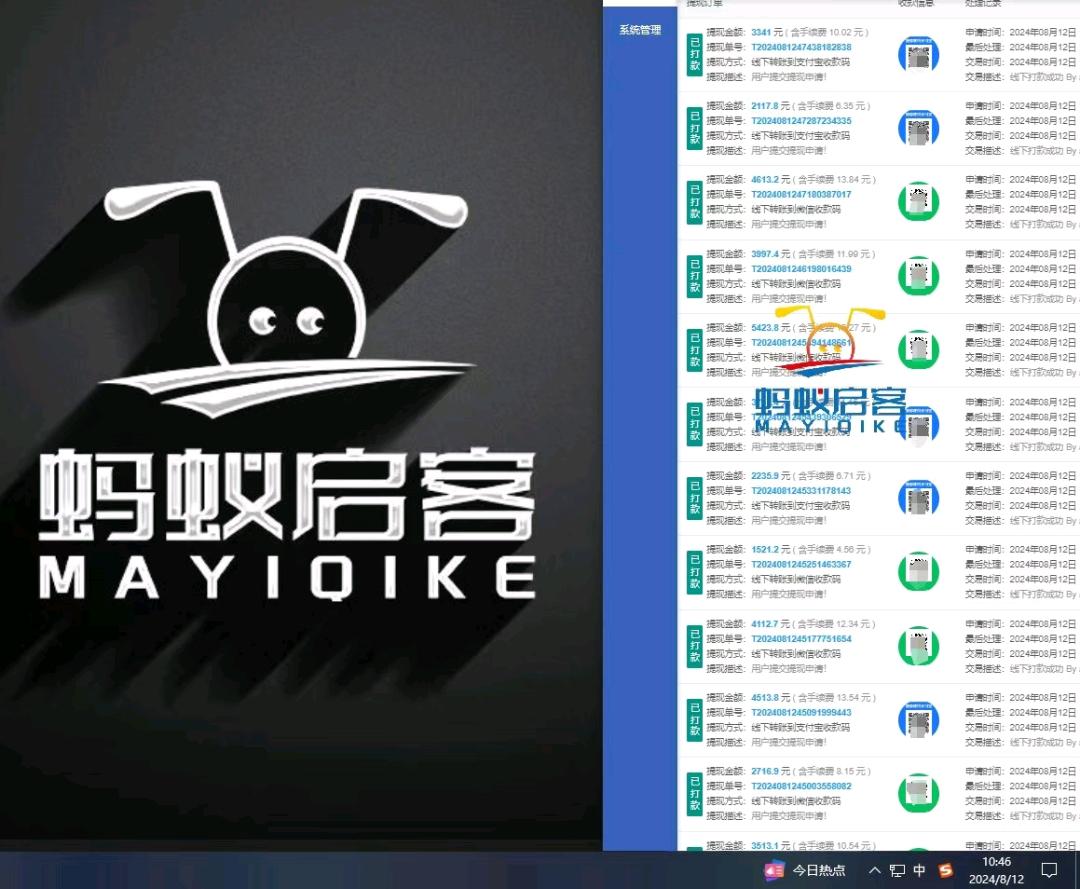The height and width of the screenshot is (889, 1080).
Task: Click the fee text 含手续费 10.02 元
Action: coord(827,32)
